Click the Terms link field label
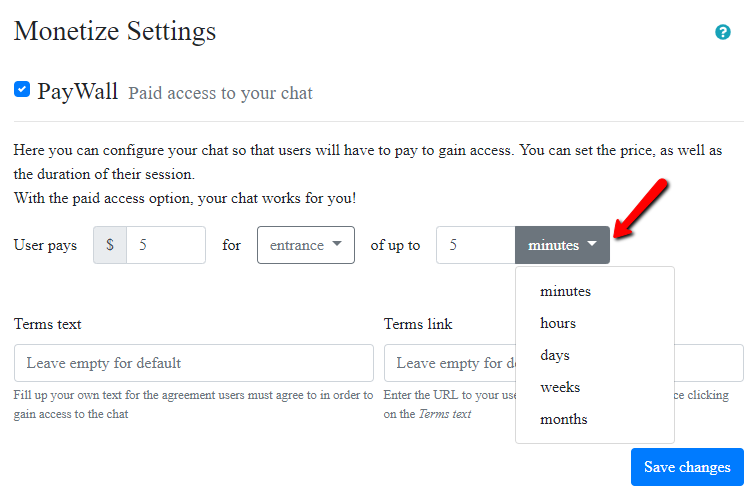The height and width of the screenshot is (492, 755). coord(418,324)
